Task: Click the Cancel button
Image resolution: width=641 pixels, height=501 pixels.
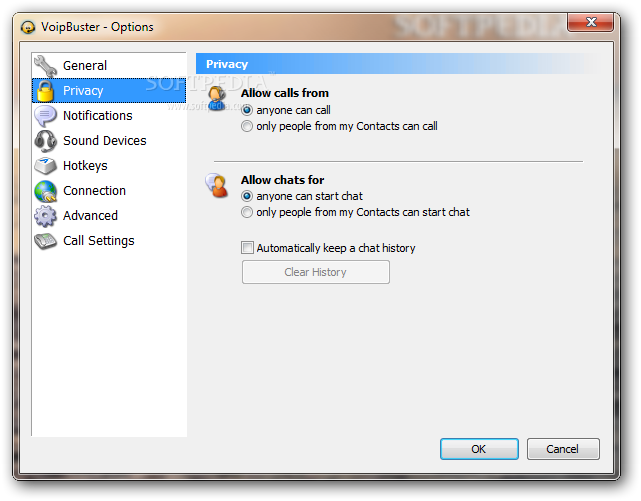Action: [x=563, y=449]
